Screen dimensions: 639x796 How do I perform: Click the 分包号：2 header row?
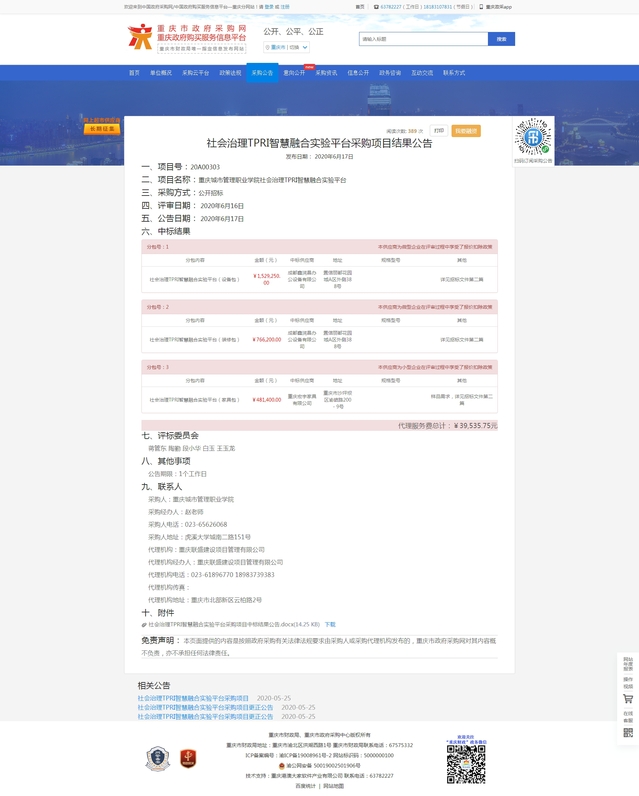319,307
